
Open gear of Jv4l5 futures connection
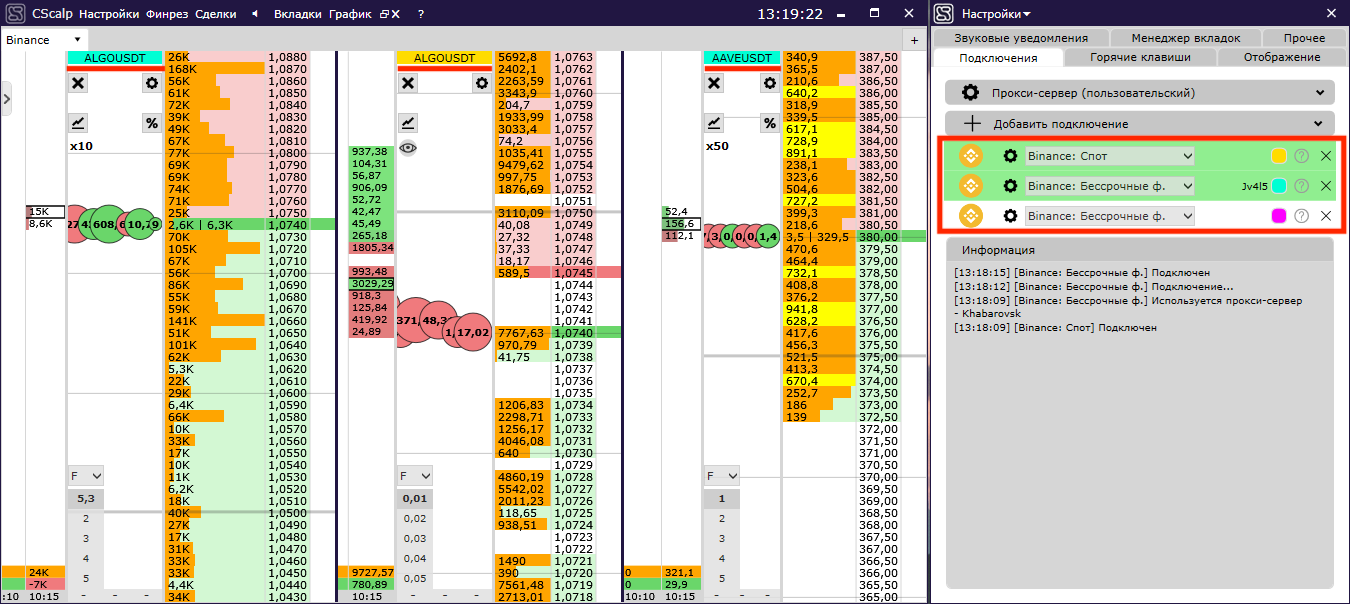click(1011, 186)
